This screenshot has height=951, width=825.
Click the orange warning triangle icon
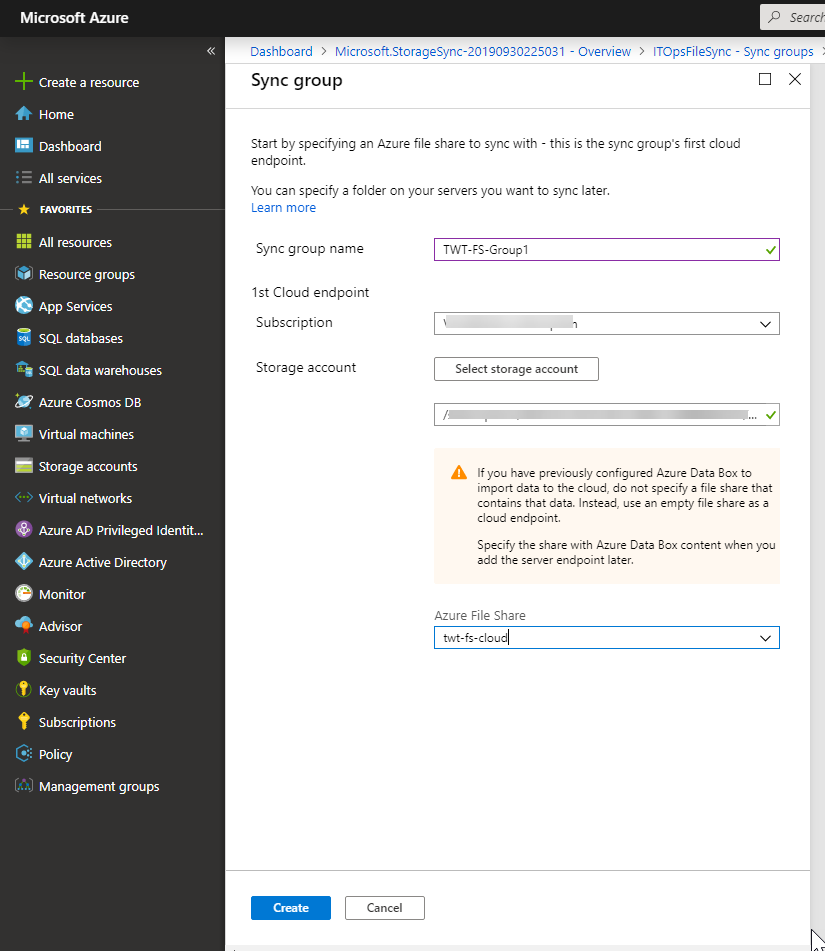tap(459, 472)
